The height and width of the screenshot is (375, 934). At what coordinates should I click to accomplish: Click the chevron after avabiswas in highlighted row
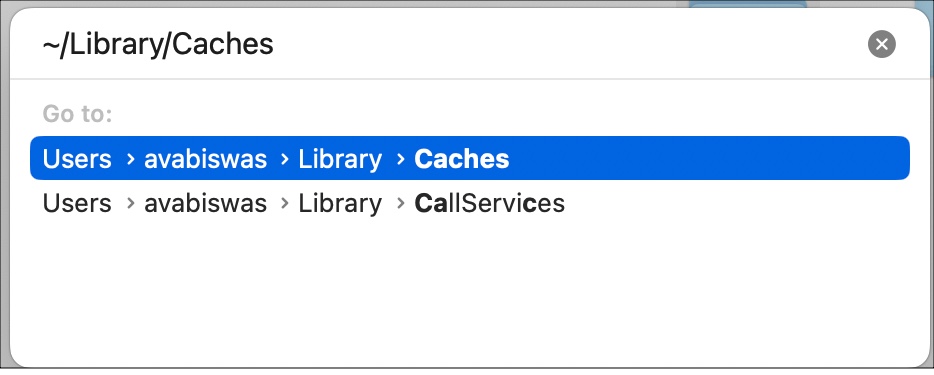285,159
